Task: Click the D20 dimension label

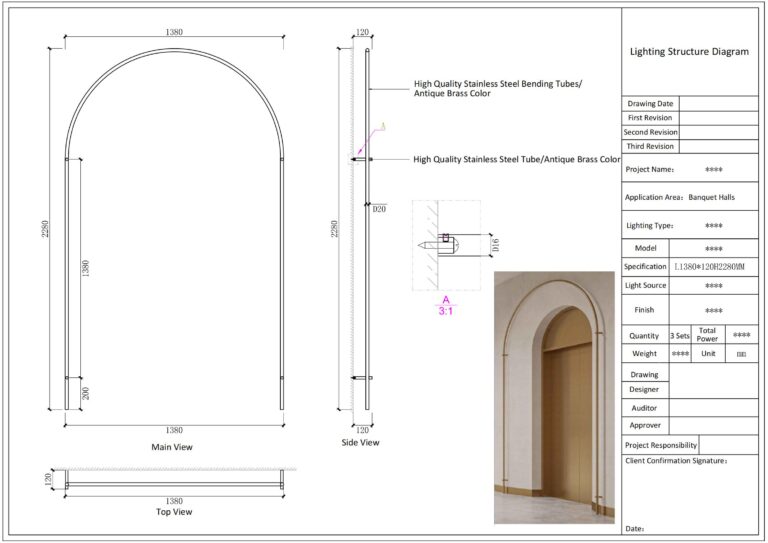Action: (x=379, y=209)
